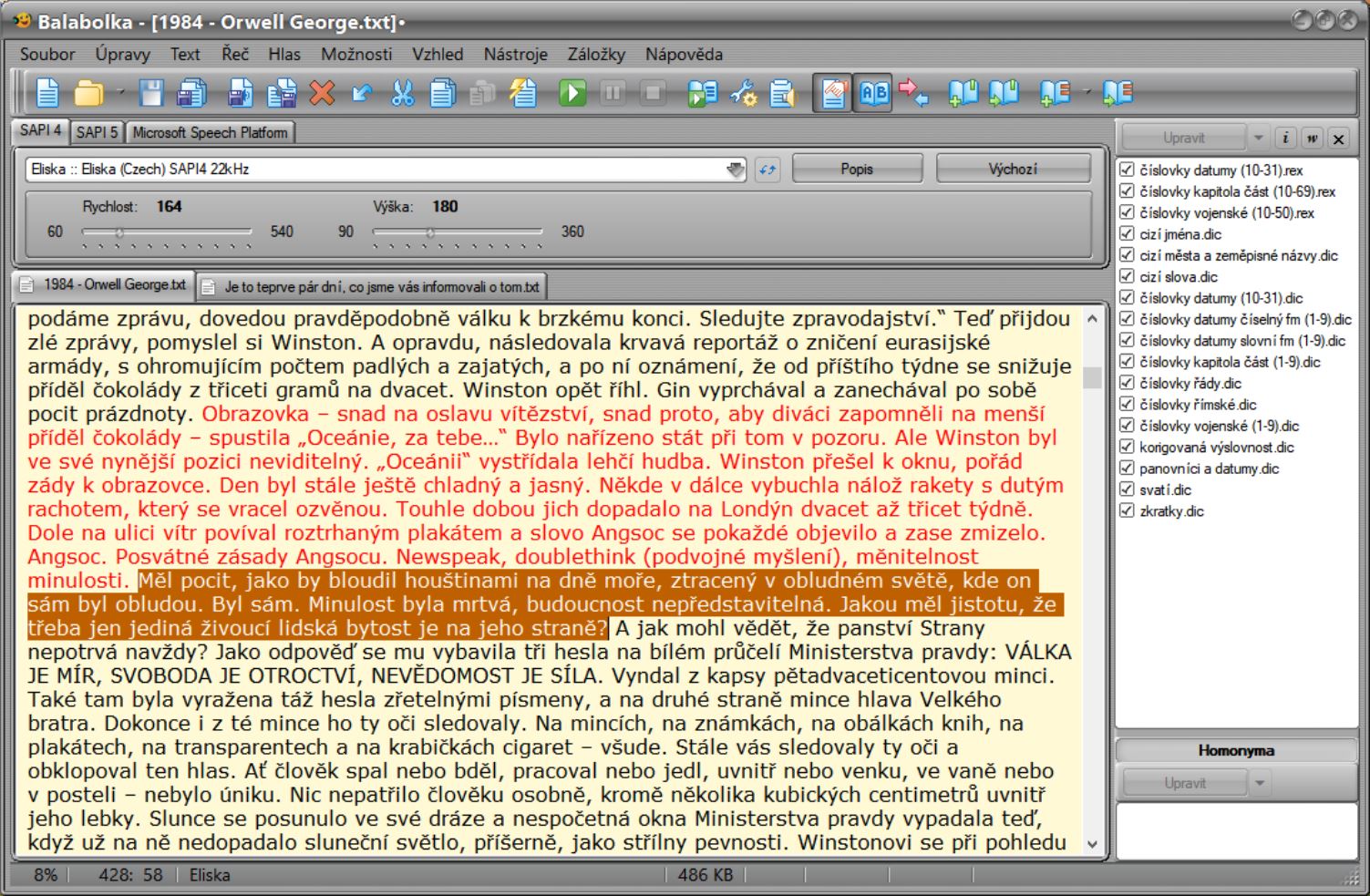Viewport: 1370px width, 896px height.
Task: Open a file with the folder icon
Action: [88, 93]
